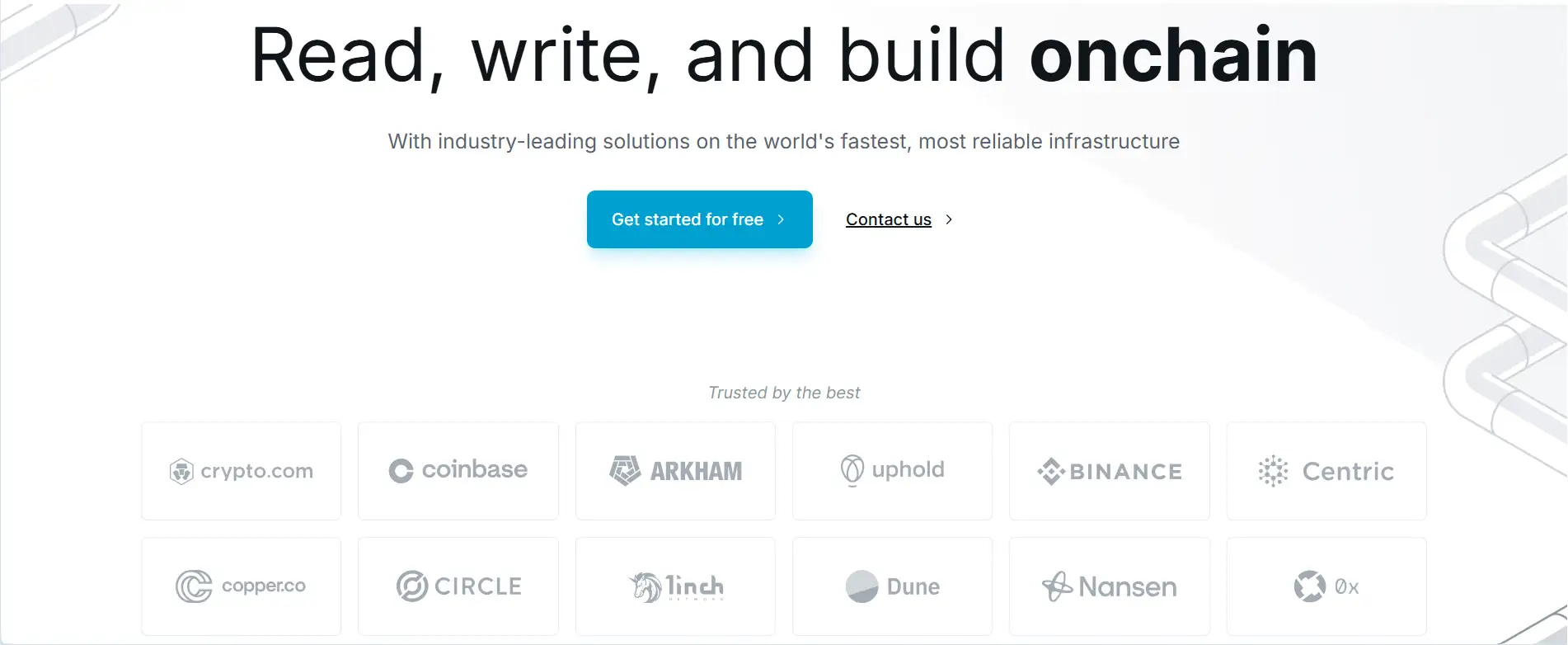
Task: Click the Nansen logo icon
Action: point(1056,586)
